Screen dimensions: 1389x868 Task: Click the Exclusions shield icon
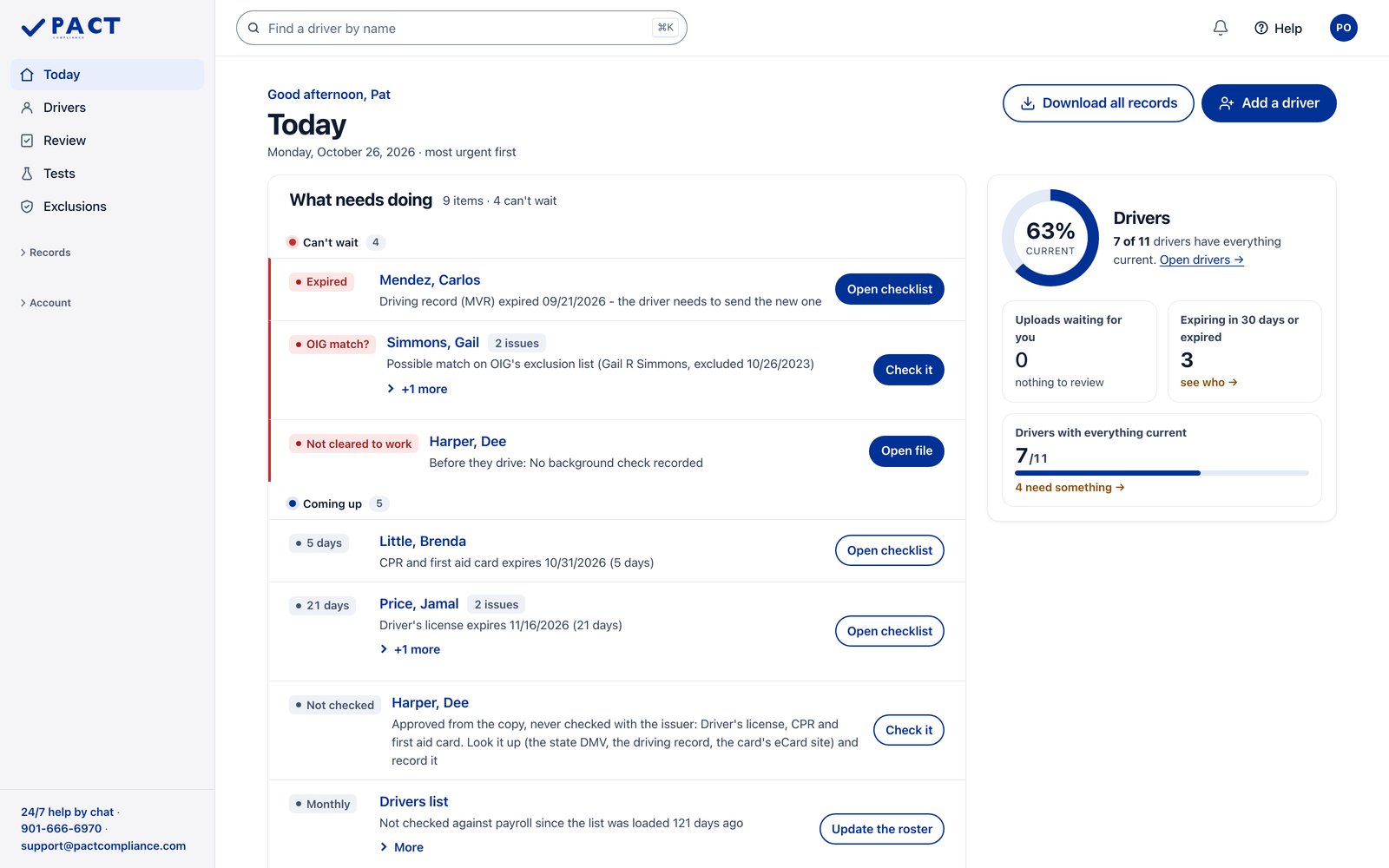(27, 207)
